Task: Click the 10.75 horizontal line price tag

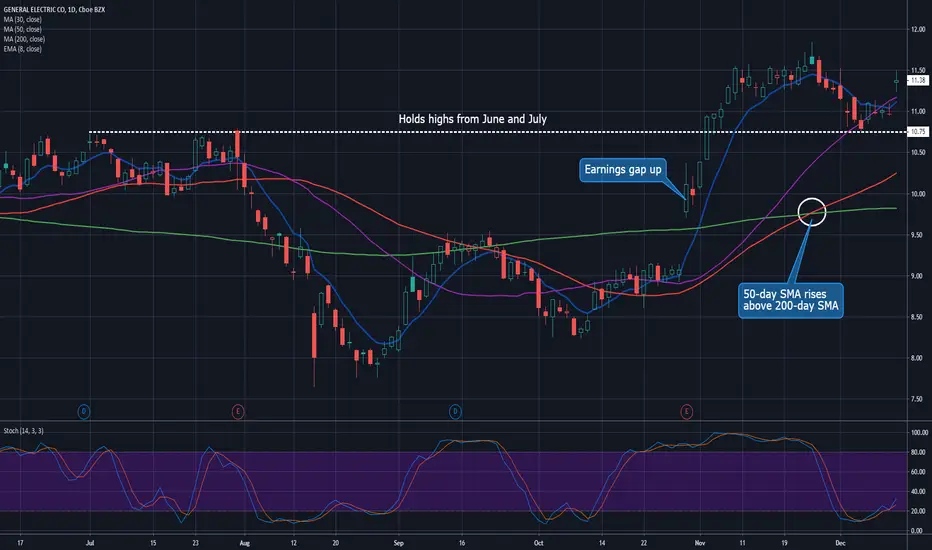Action: point(918,131)
